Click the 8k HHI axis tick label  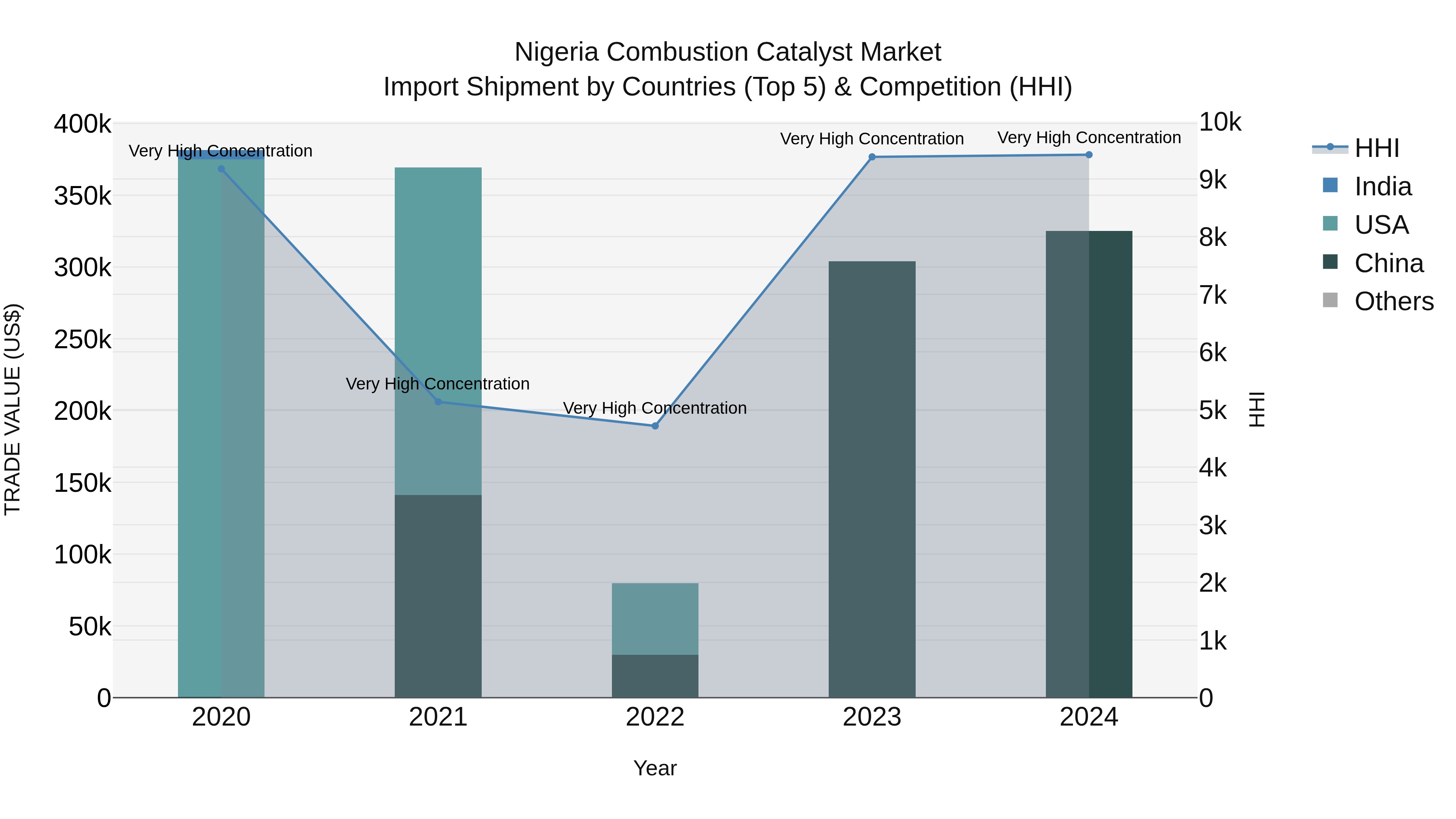click(x=1213, y=237)
